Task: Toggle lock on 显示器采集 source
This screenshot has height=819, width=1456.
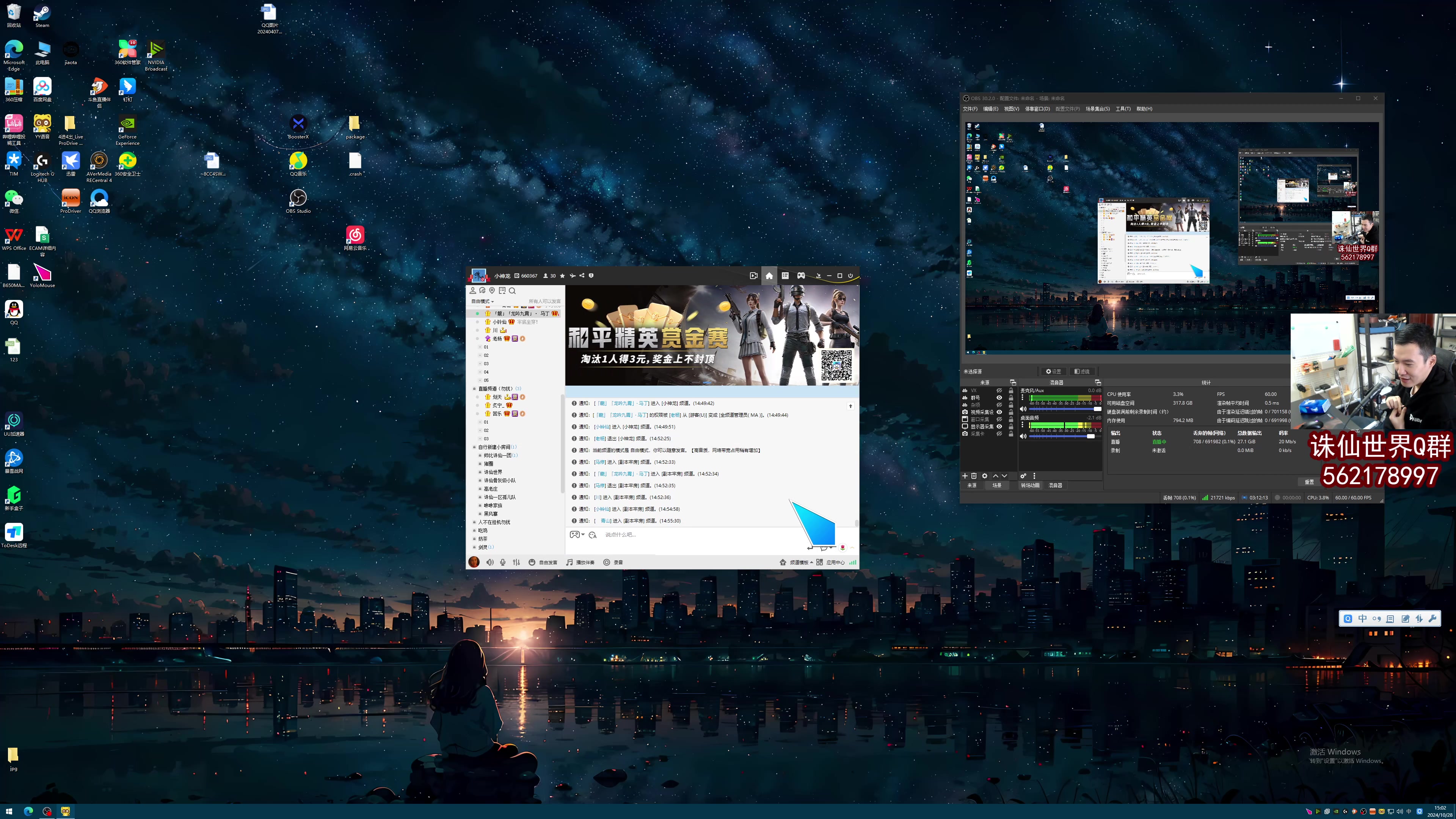Action: 1011,427
